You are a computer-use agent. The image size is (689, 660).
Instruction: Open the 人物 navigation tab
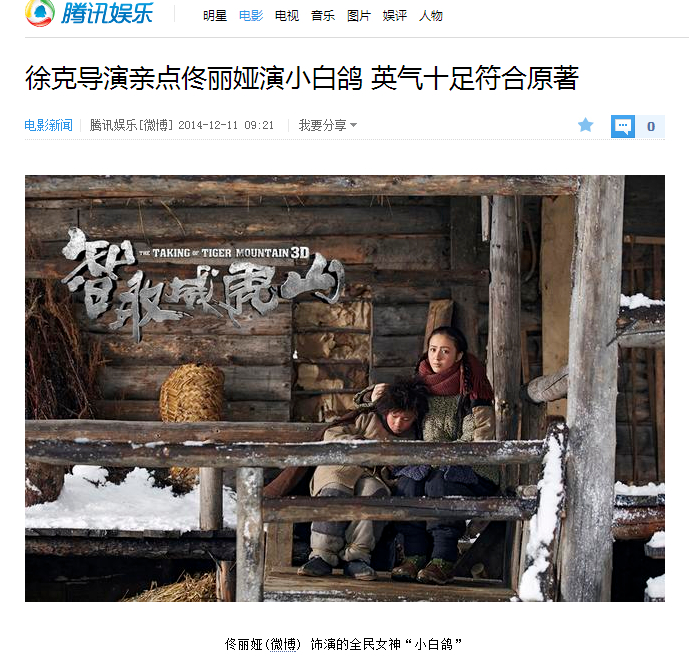[431, 16]
